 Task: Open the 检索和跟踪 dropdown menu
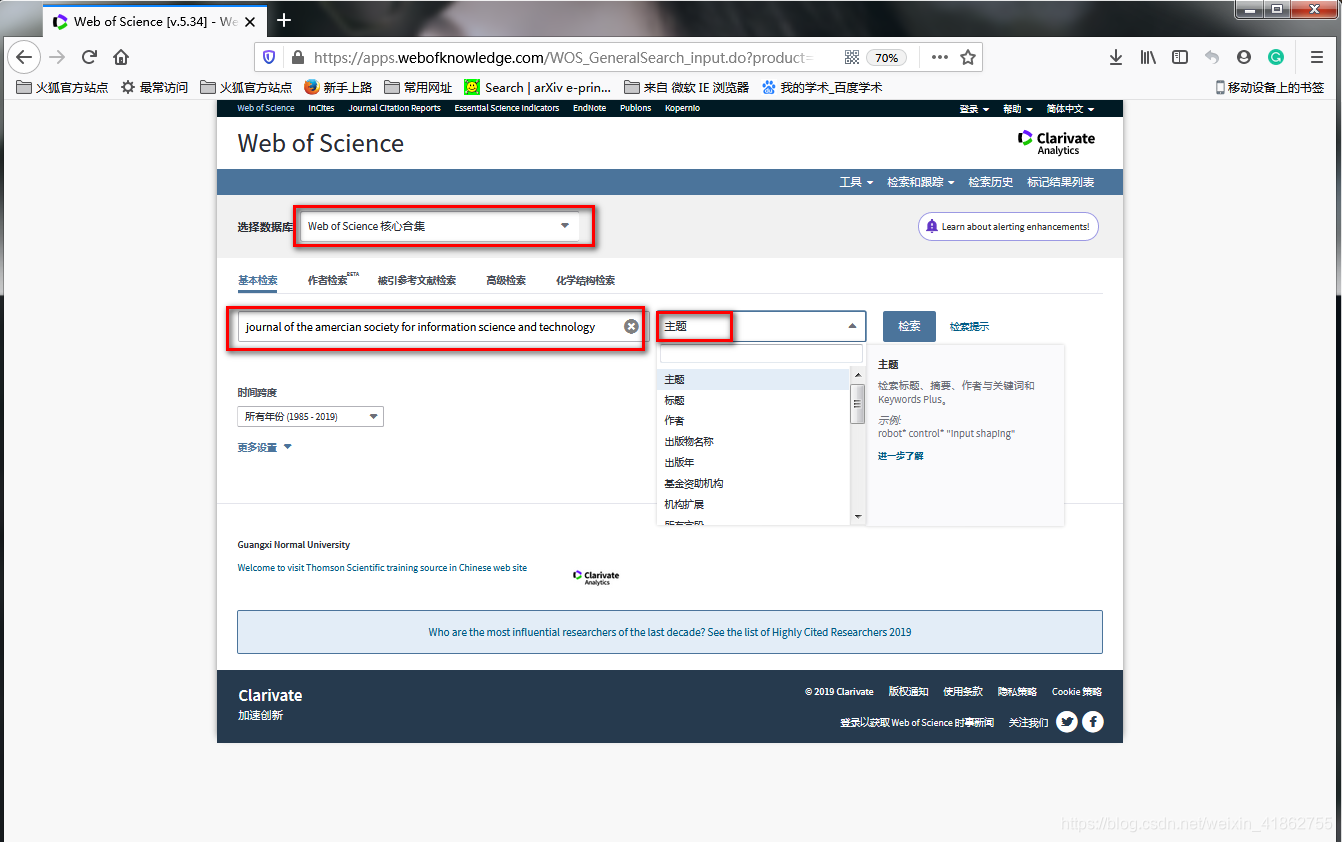pos(920,182)
